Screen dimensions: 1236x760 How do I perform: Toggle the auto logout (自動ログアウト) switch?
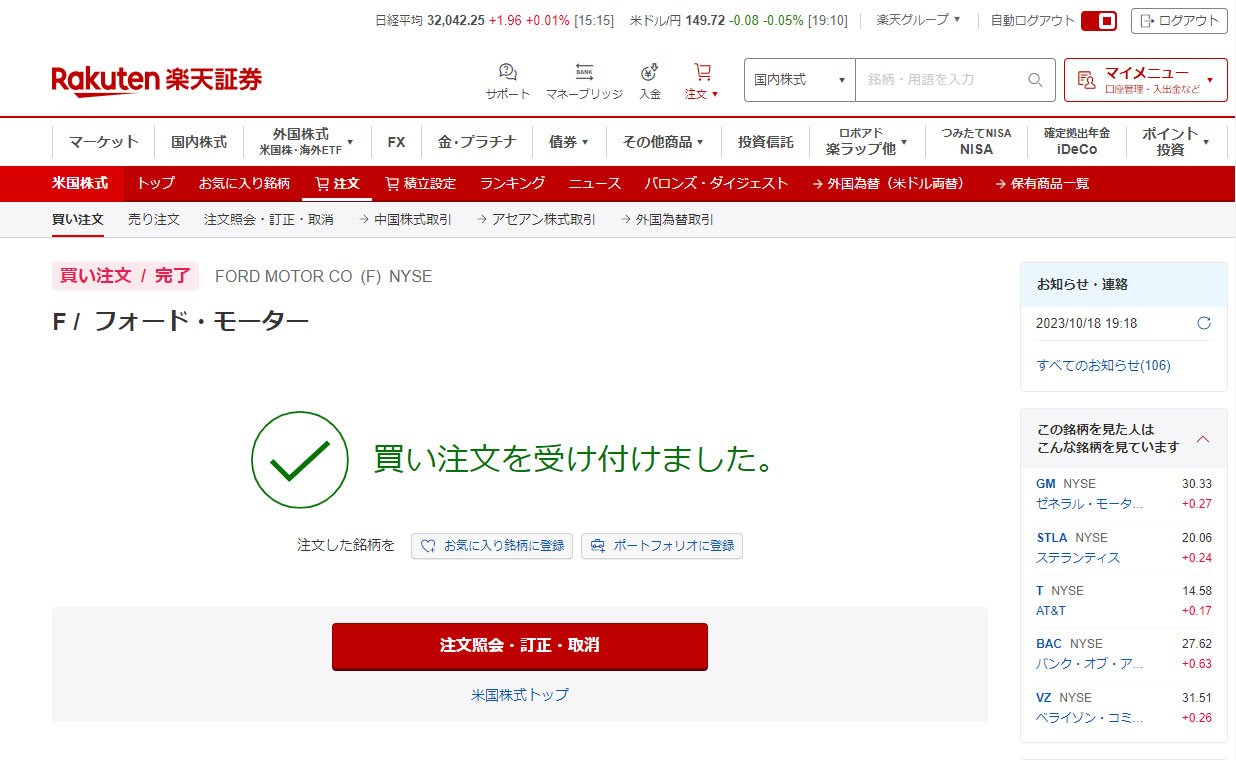click(x=1098, y=21)
